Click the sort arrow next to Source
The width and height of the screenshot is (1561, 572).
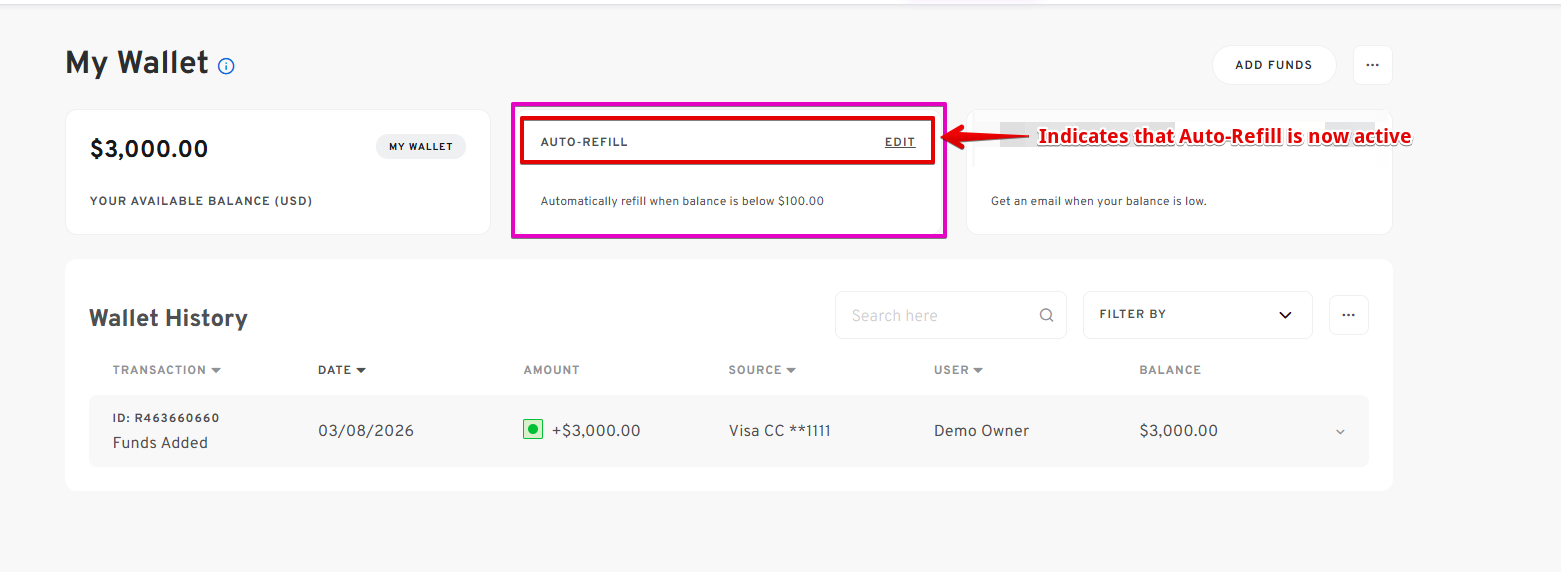click(791, 371)
